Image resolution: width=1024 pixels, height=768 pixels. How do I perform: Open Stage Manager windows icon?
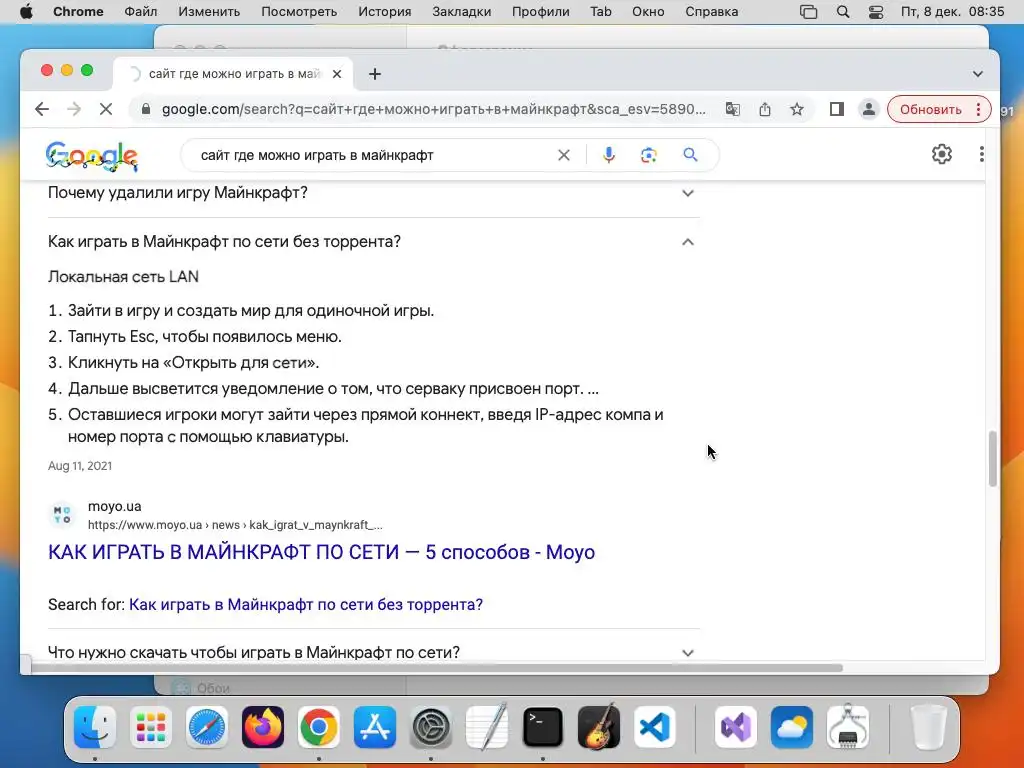pyautogui.click(x=808, y=12)
